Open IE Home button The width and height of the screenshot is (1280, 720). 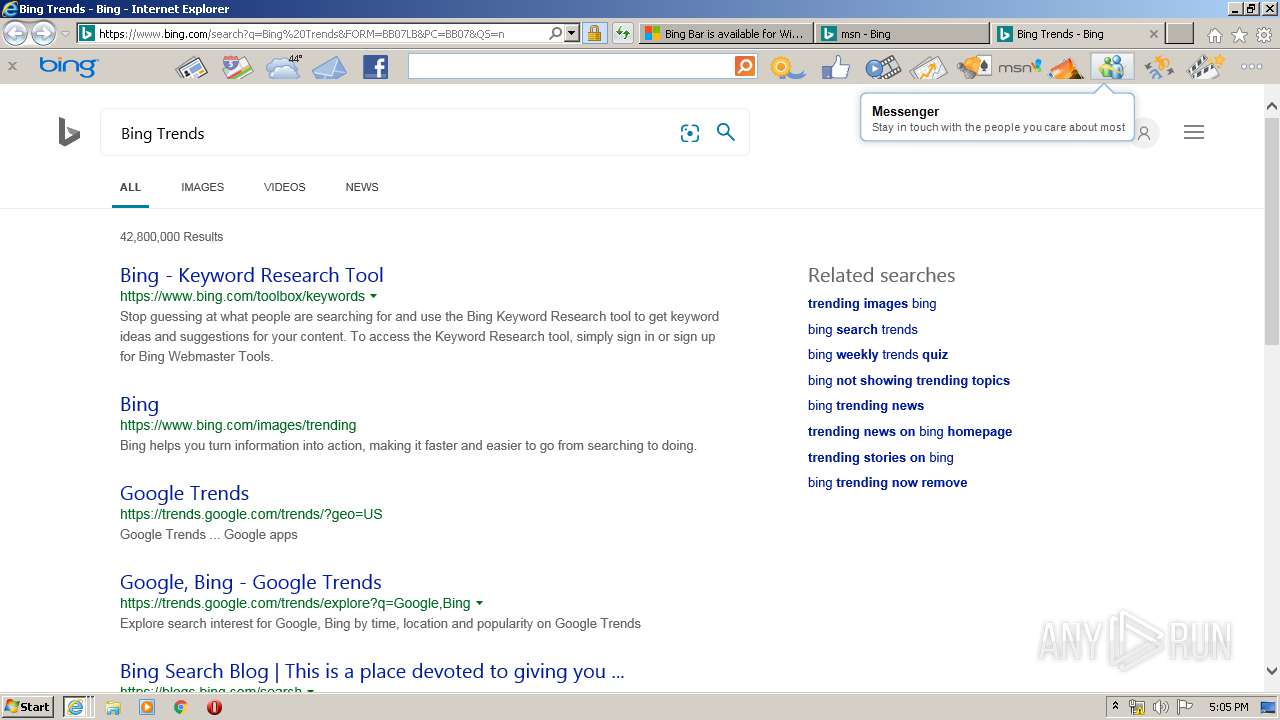pyautogui.click(x=1214, y=35)
